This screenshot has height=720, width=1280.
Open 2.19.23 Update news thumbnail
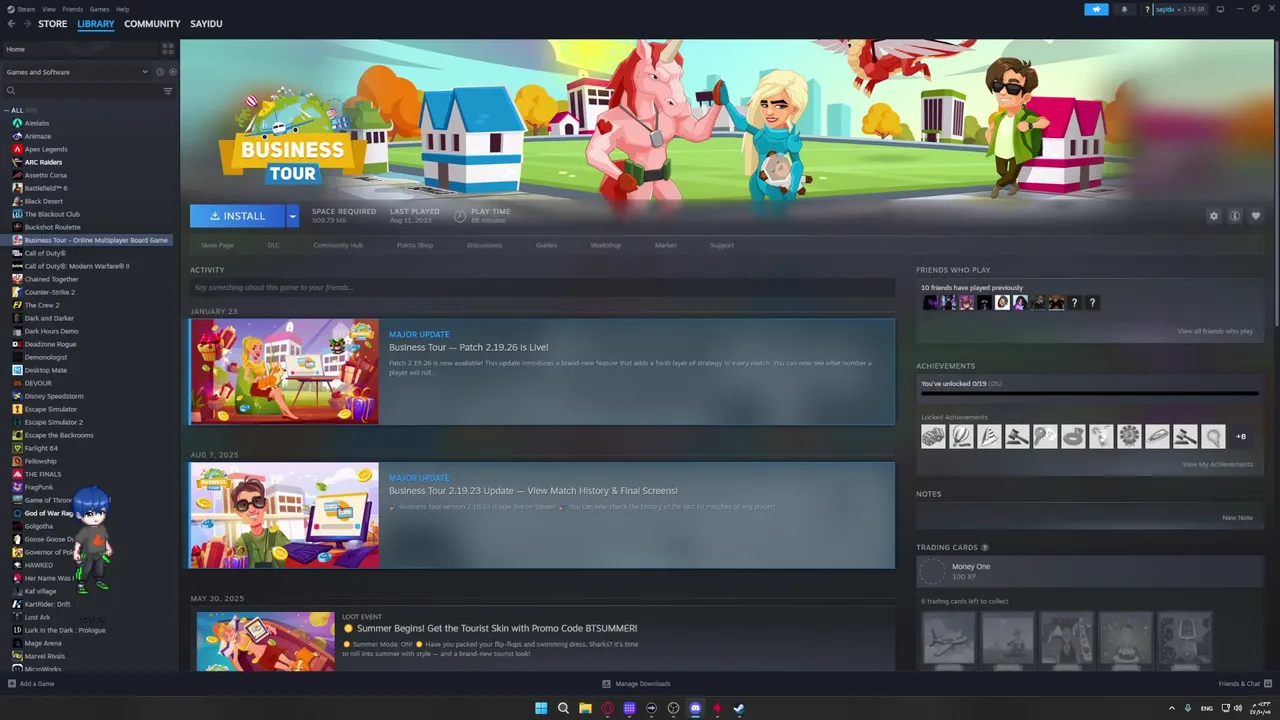285,515
